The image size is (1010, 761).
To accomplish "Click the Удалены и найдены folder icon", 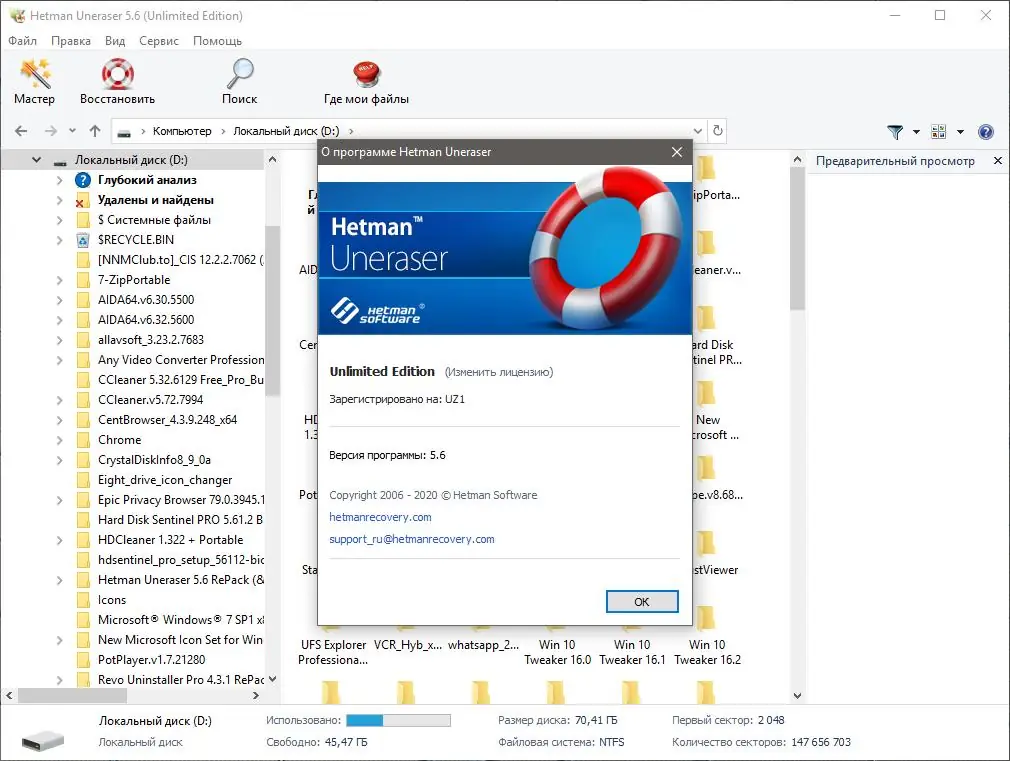I will click(82, 200).
